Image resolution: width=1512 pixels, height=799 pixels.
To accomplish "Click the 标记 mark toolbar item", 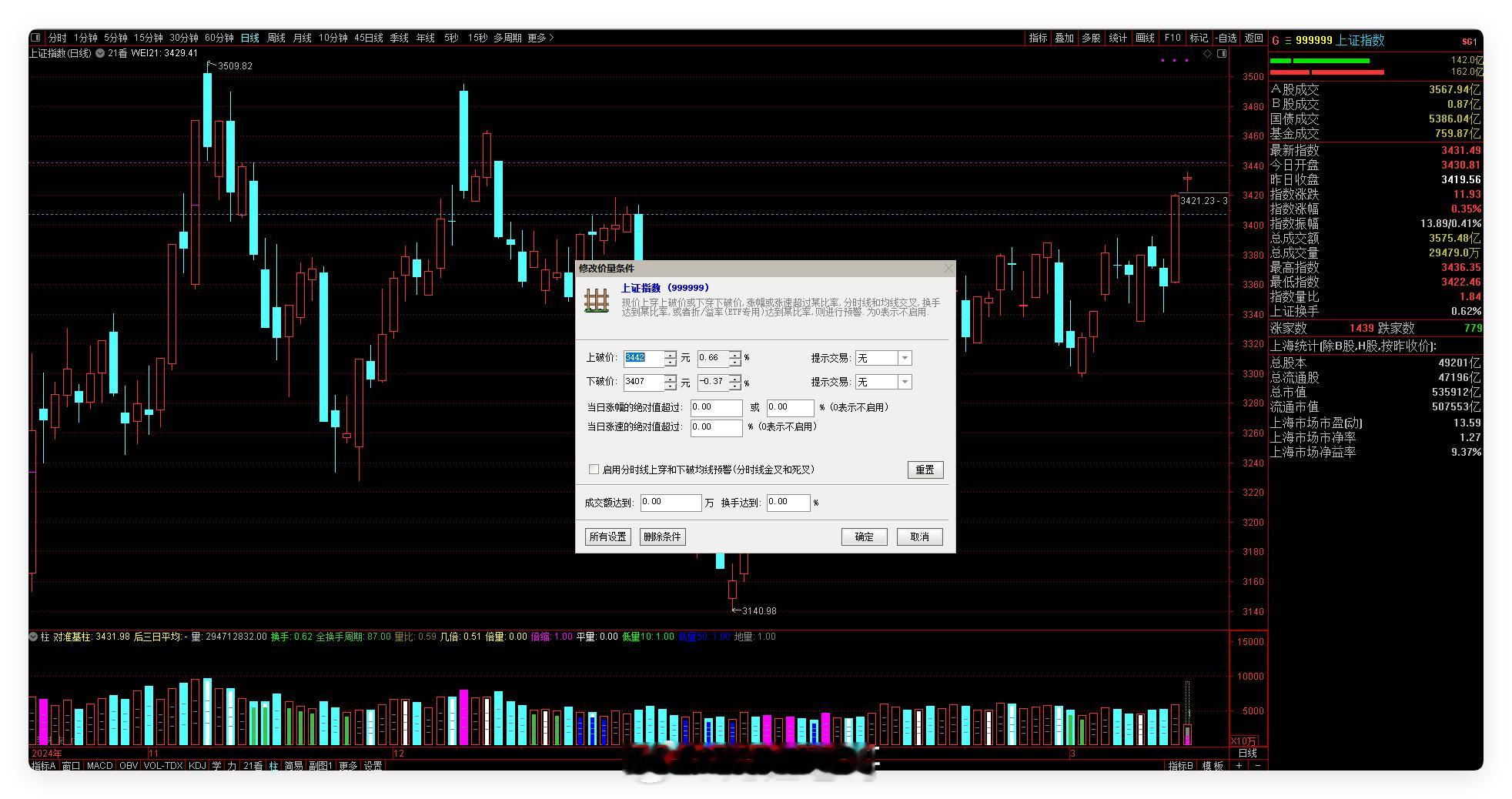I will coord(1199,38).
